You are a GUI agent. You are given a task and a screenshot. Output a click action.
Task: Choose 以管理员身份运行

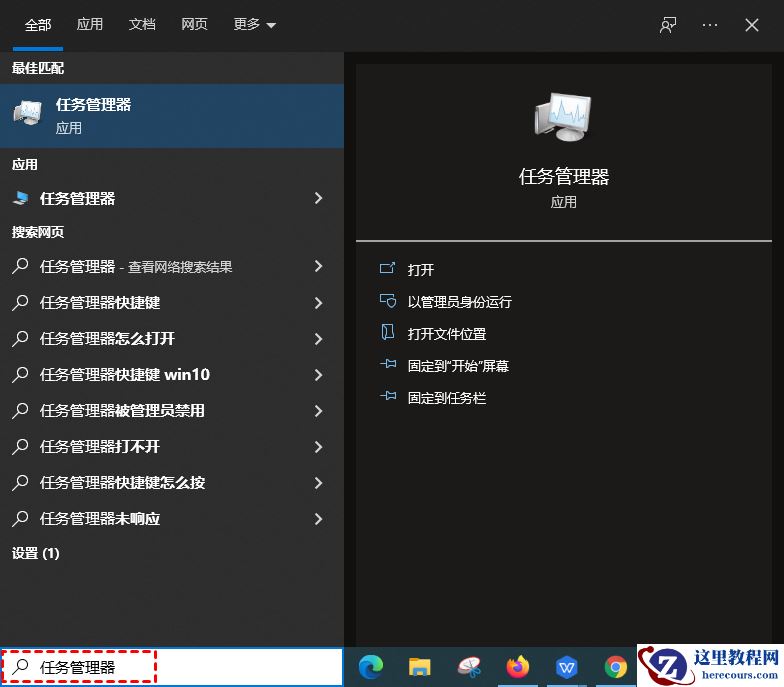pos(460,302)
